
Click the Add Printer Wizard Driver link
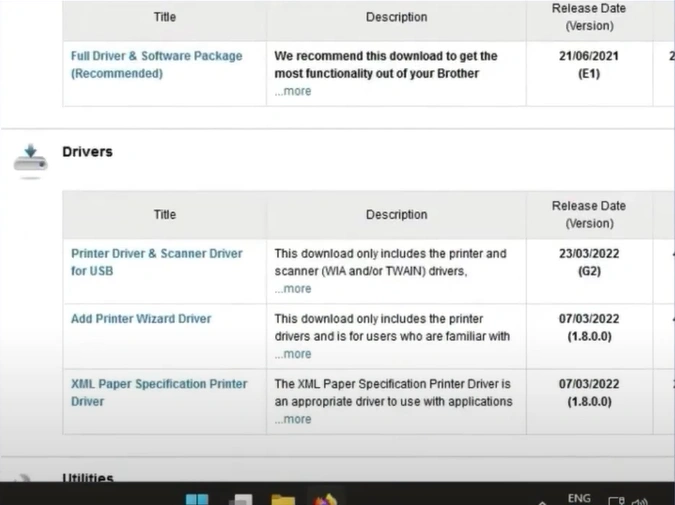[141, 319]
